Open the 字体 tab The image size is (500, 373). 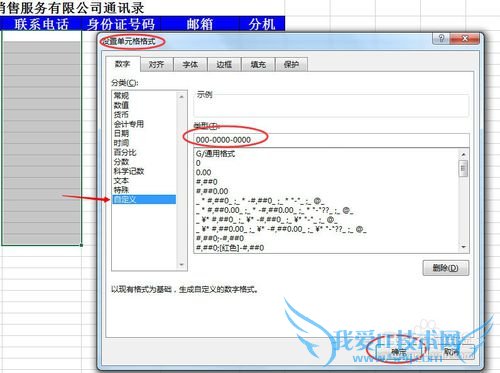pyautogui.click(x=190, y=64)
